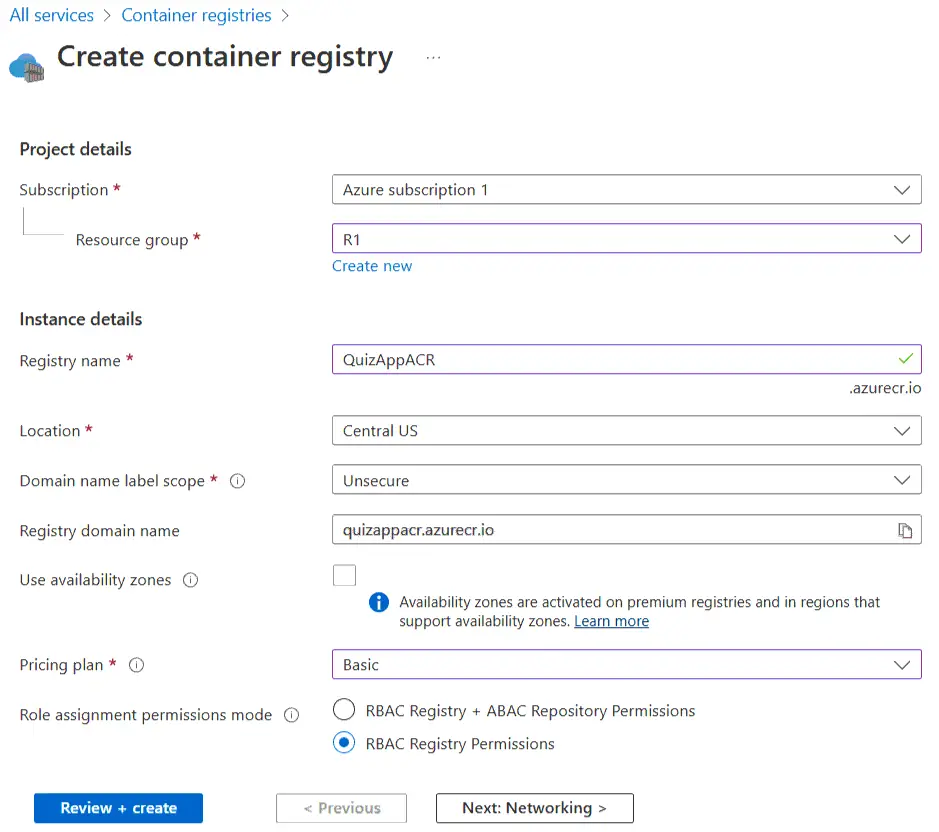The image size is (939, 832).
Task: Show Role assignment permissions mode info tooltip
Action: 291,715
